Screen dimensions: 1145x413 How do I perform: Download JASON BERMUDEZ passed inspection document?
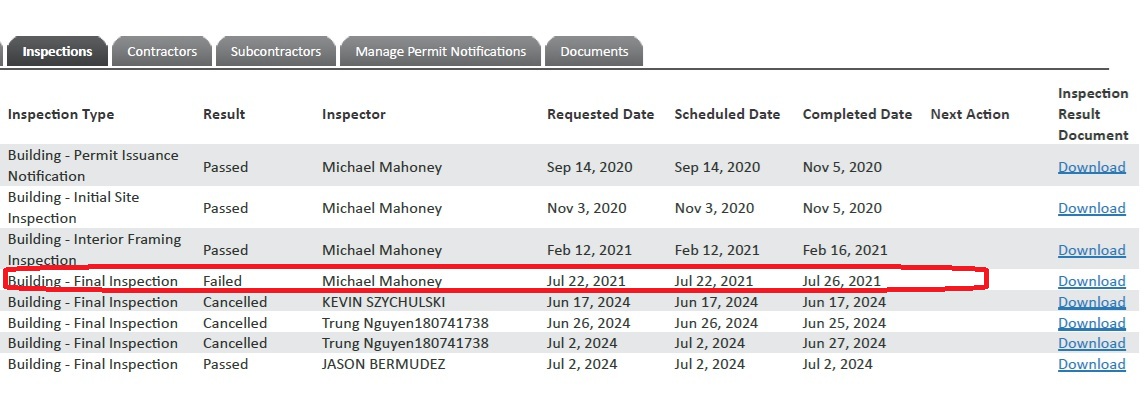tap(1092, 365)
